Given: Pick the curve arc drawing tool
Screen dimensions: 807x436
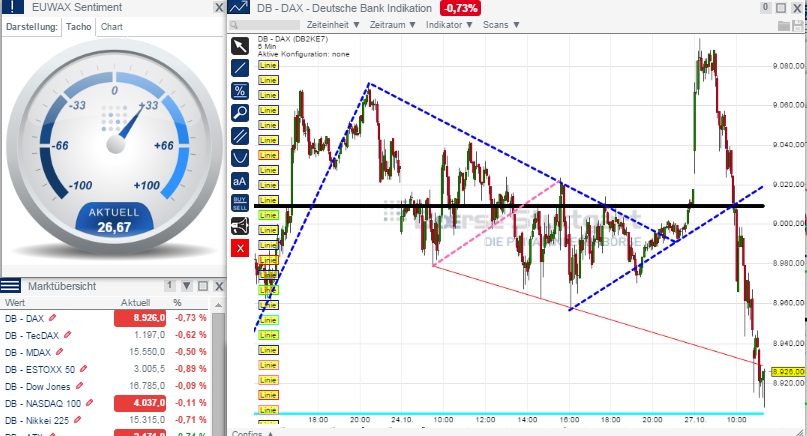Looking at the screenshot, I should pyautogui.click(x=240, y=158).
